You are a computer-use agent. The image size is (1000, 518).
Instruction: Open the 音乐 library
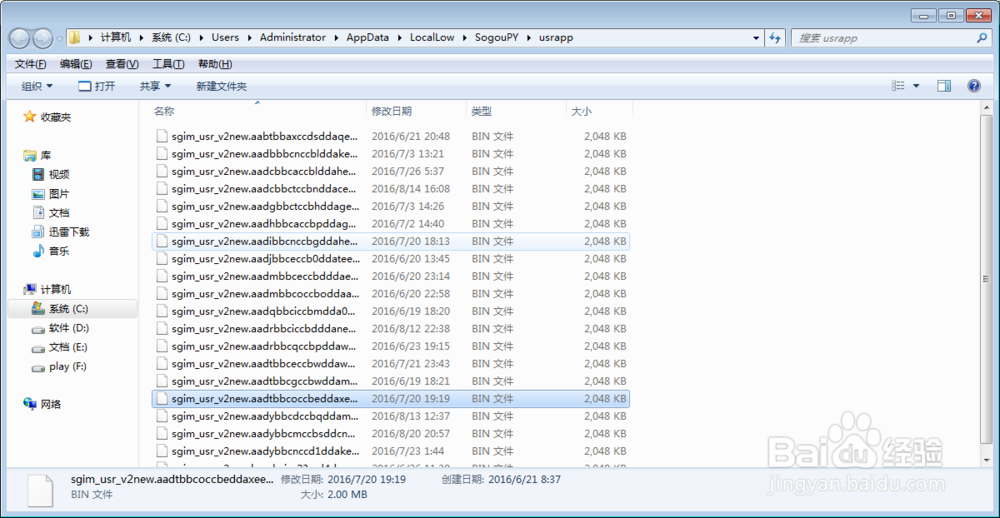(x=51, y=251)
